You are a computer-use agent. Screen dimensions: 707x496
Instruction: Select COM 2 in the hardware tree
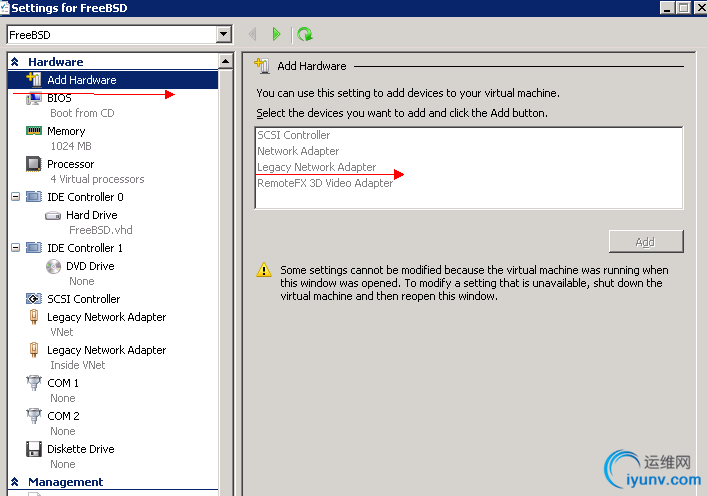coord(64,416)
